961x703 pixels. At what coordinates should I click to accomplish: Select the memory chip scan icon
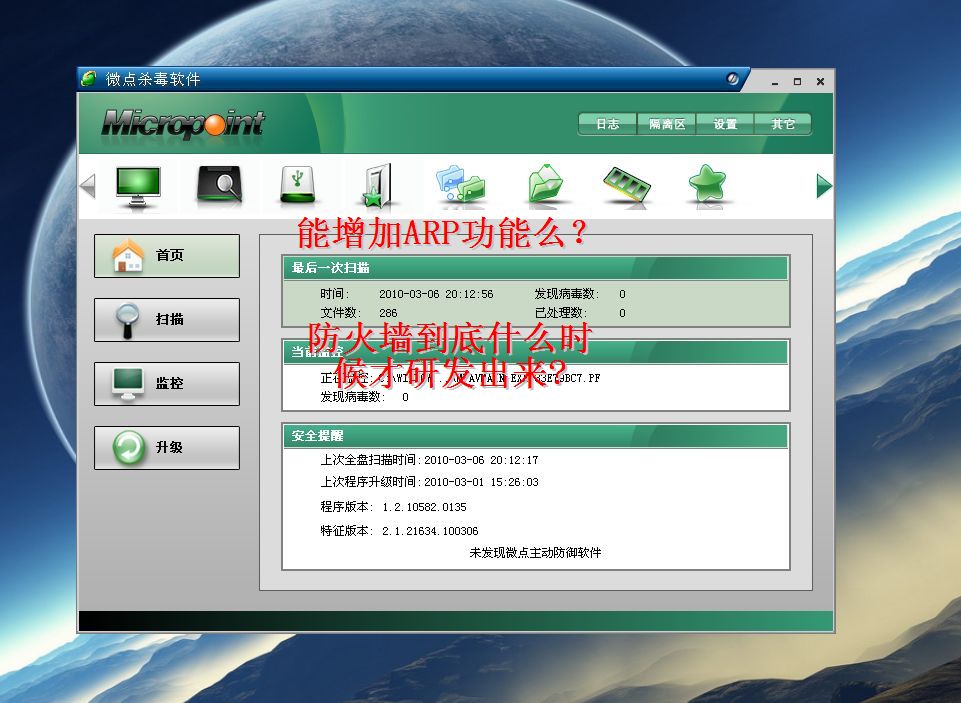[626, 184]
